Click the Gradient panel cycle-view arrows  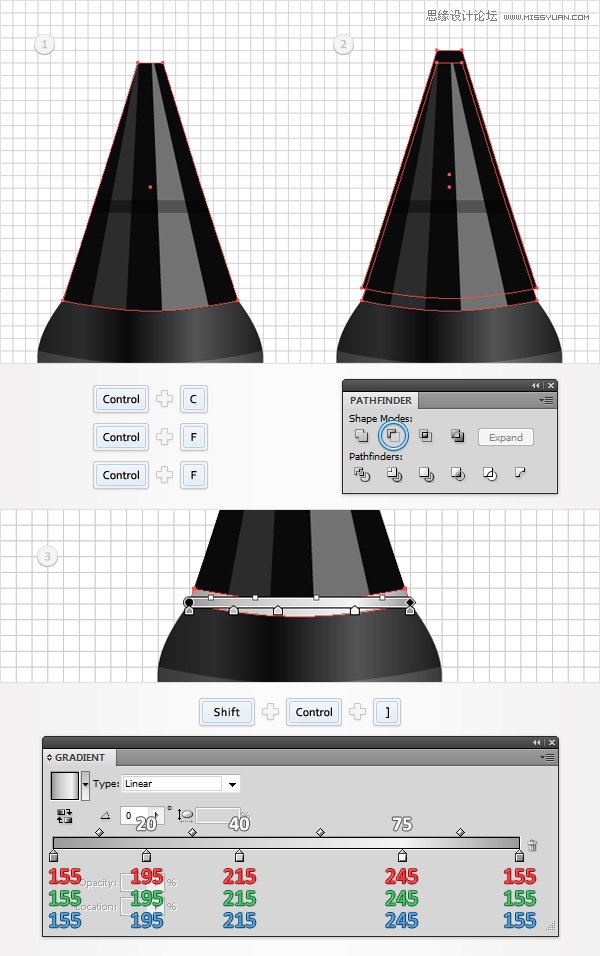click(49, 757)
